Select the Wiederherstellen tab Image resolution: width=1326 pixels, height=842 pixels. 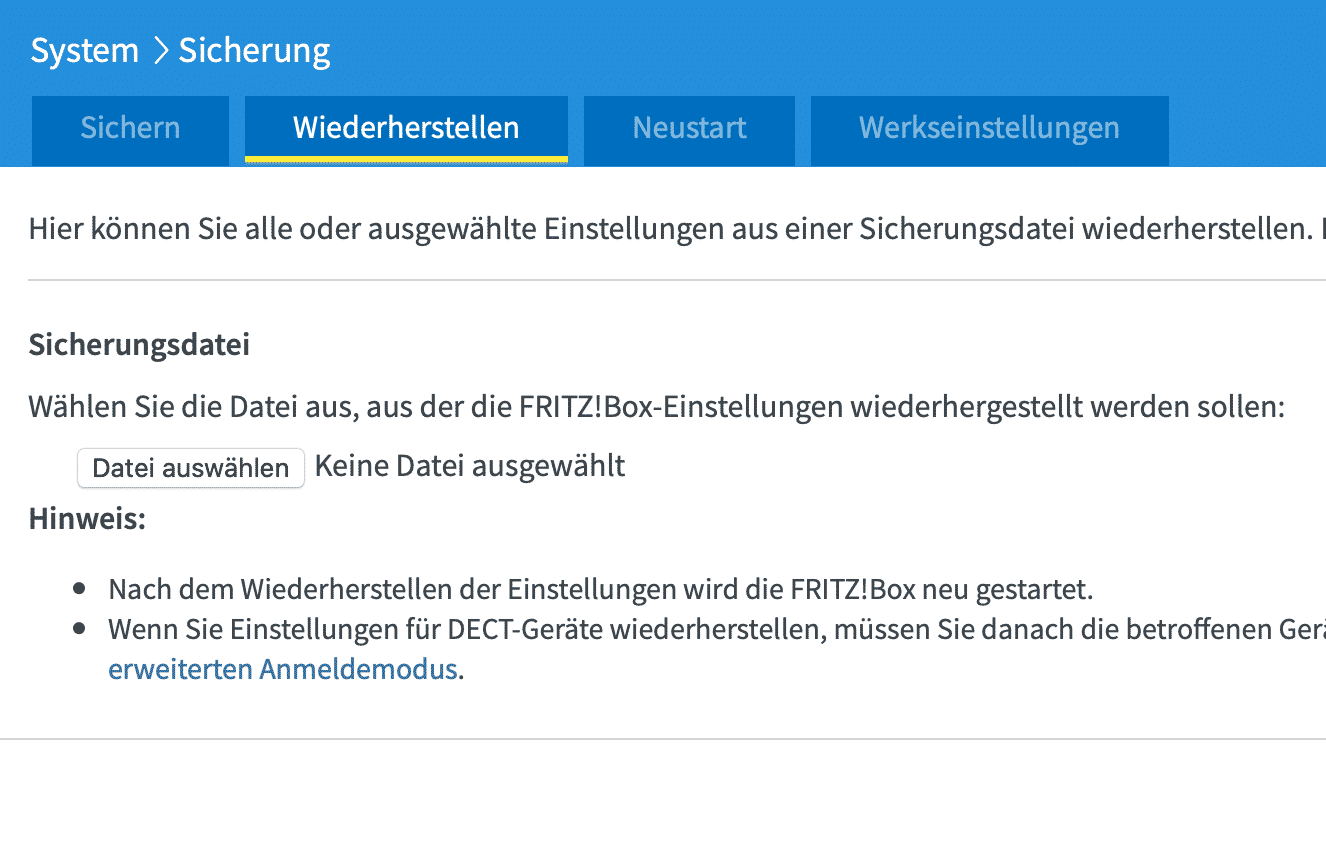point(406,129)
